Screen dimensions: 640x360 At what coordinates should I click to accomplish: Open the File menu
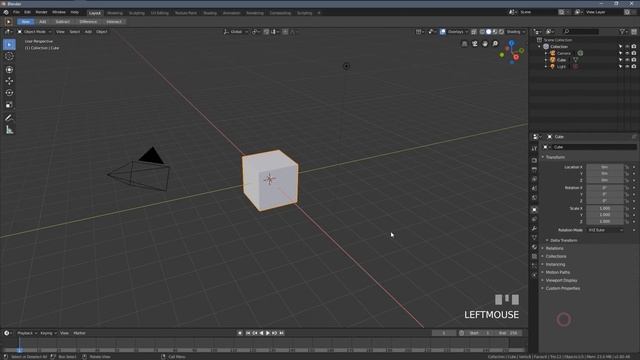coord(16,12)
